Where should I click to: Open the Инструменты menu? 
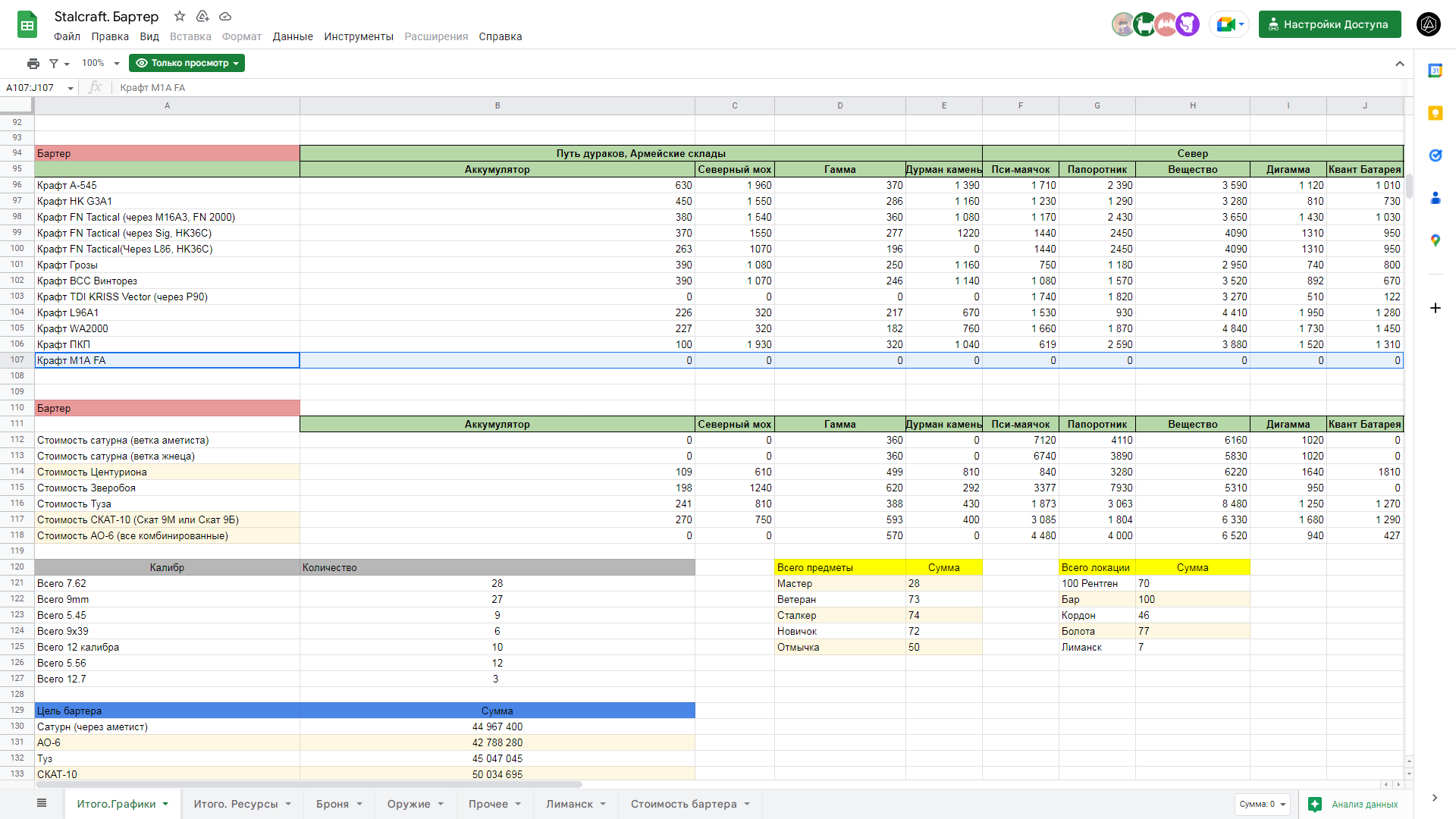359,36
